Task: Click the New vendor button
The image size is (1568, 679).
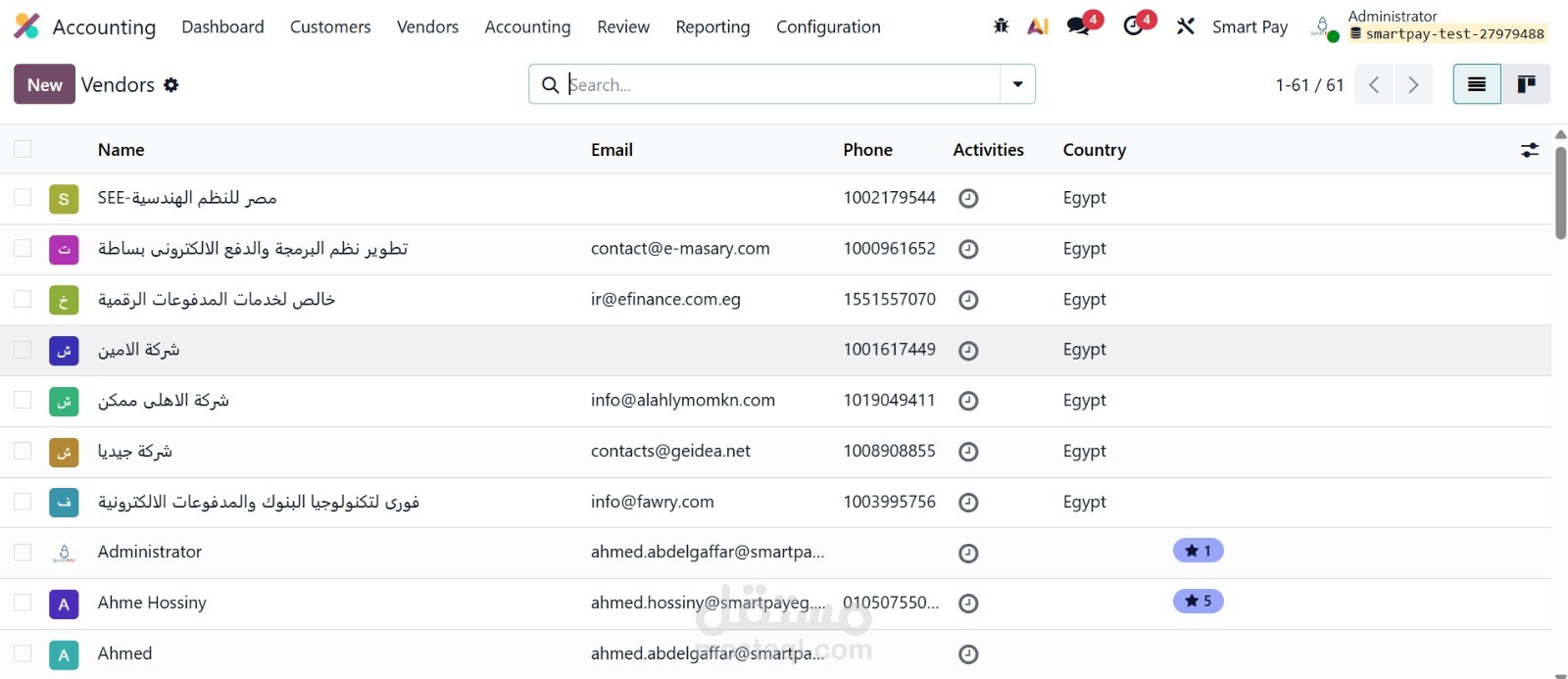Action: point(44,84)
